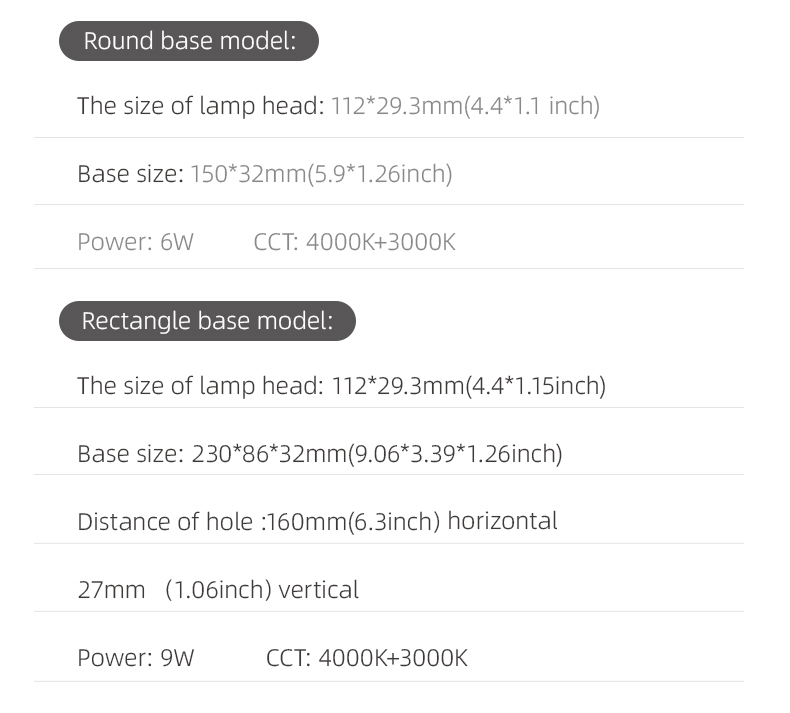Click CCT 4000K+3000K next to Power: 6W
790x713 pixels.
click(355, 241)
